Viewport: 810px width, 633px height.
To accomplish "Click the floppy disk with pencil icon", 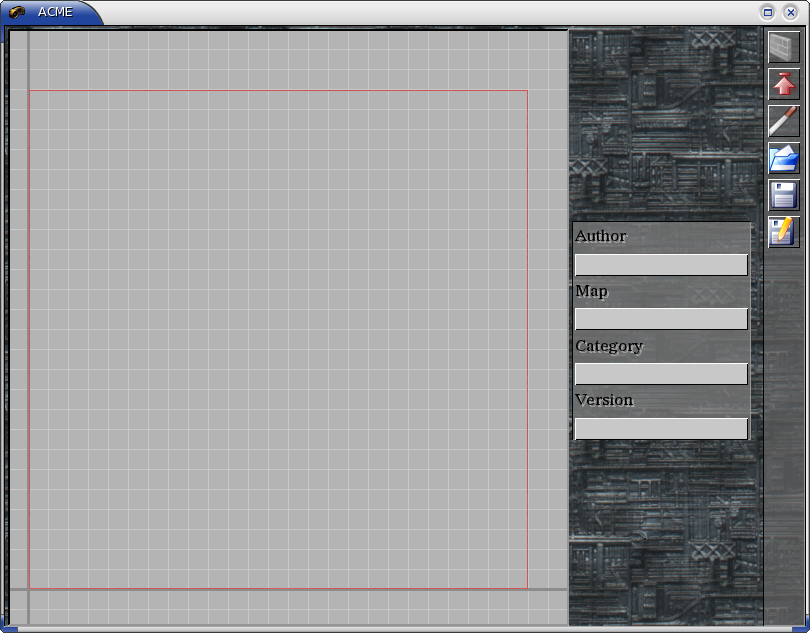I will tap(783, 231).
